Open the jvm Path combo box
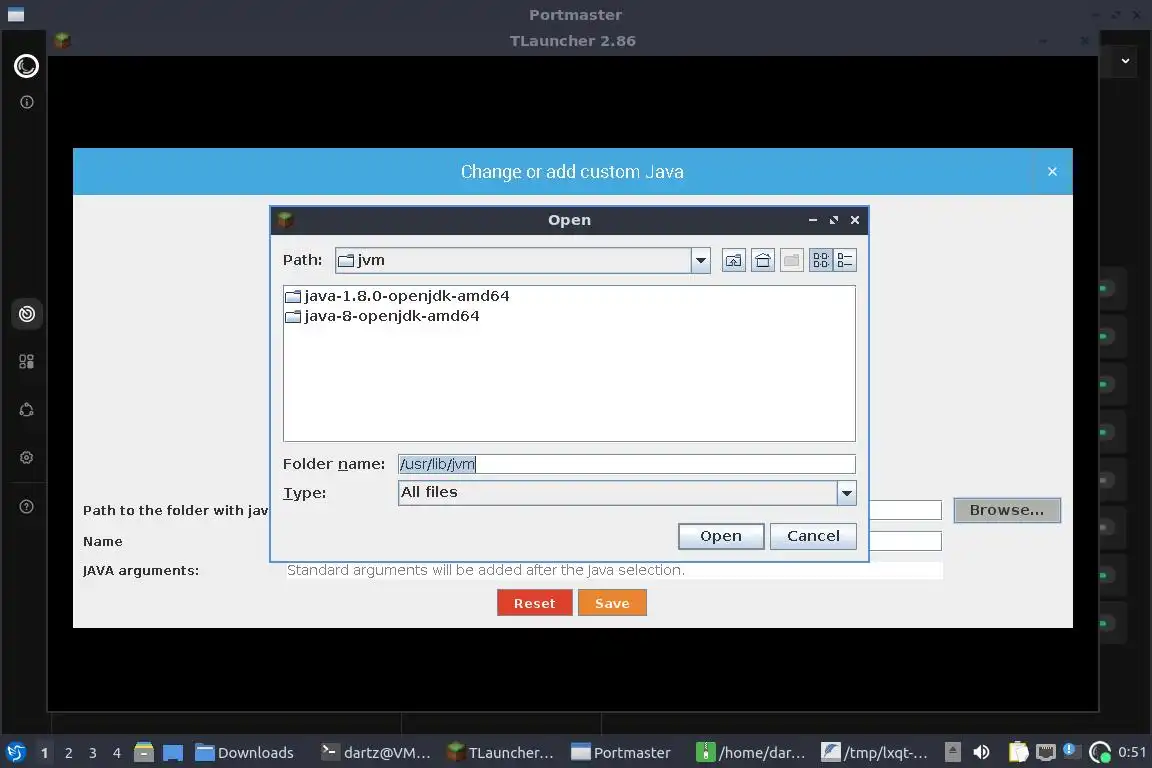 pyautogui.click(x=522, y=260)
